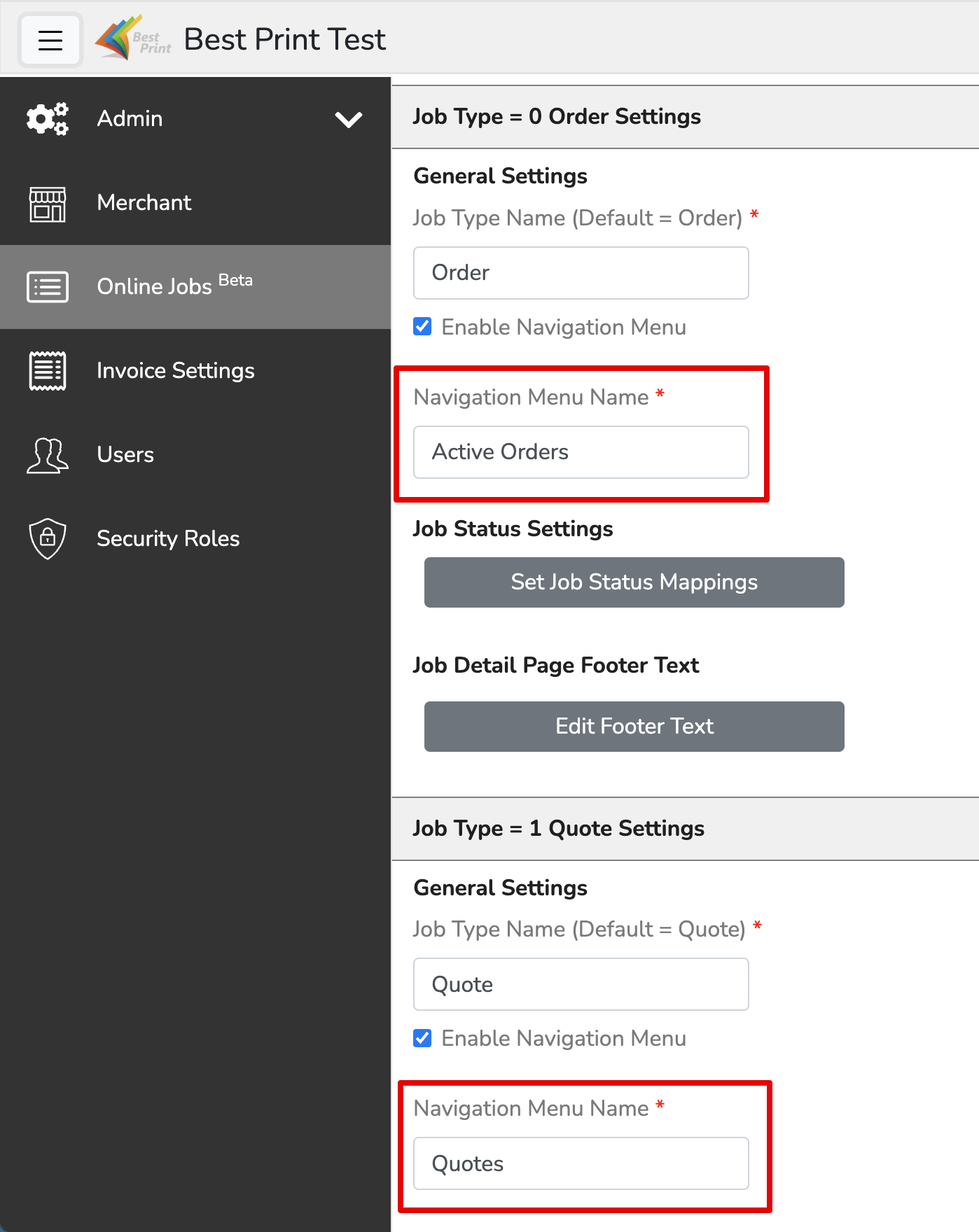
Task: Click the Invoice Settings receipt icon
Action: [48, 370]
